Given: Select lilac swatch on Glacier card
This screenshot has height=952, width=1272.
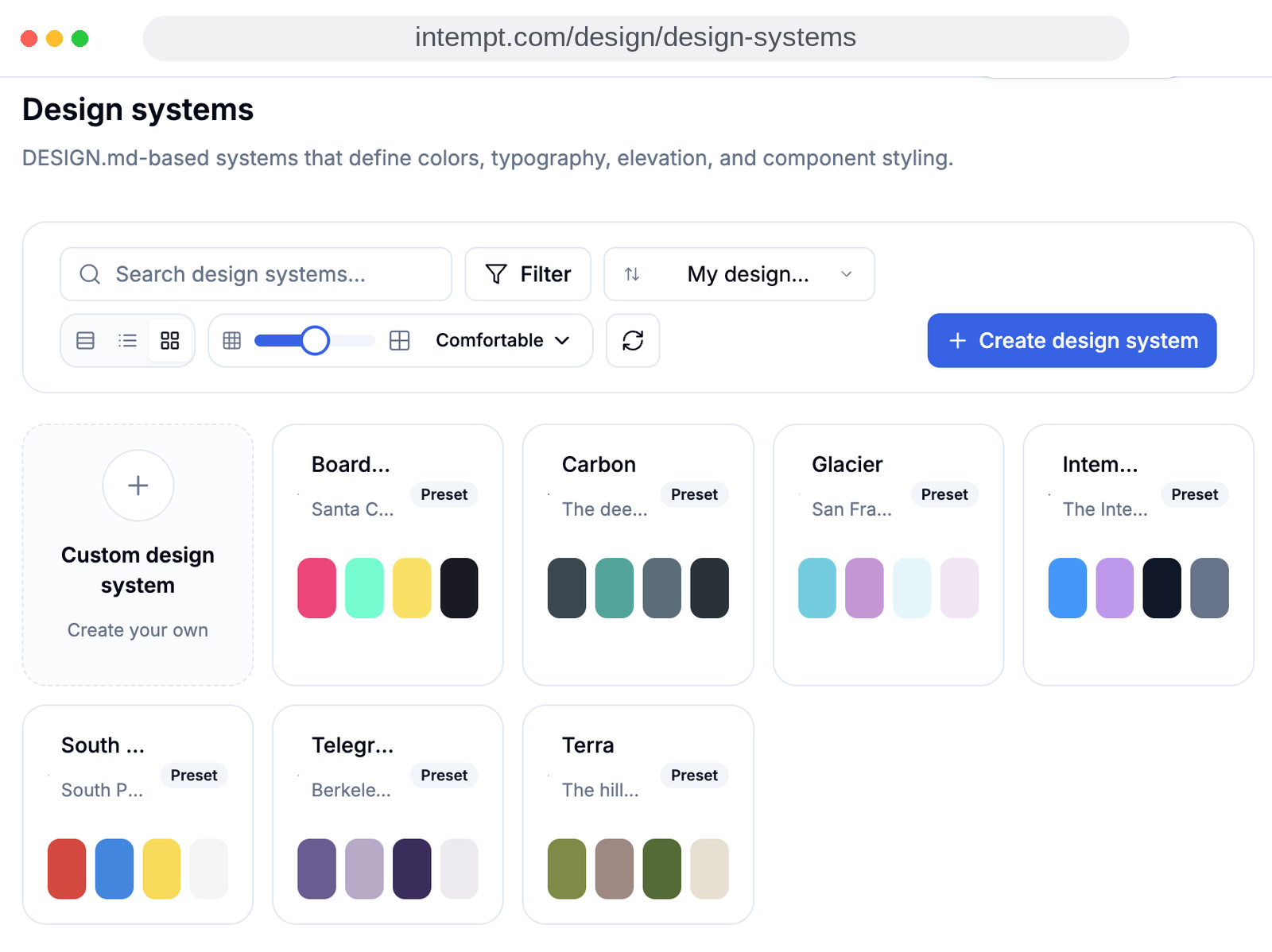Looking at the screenshot, I should [x=865, y=588].
